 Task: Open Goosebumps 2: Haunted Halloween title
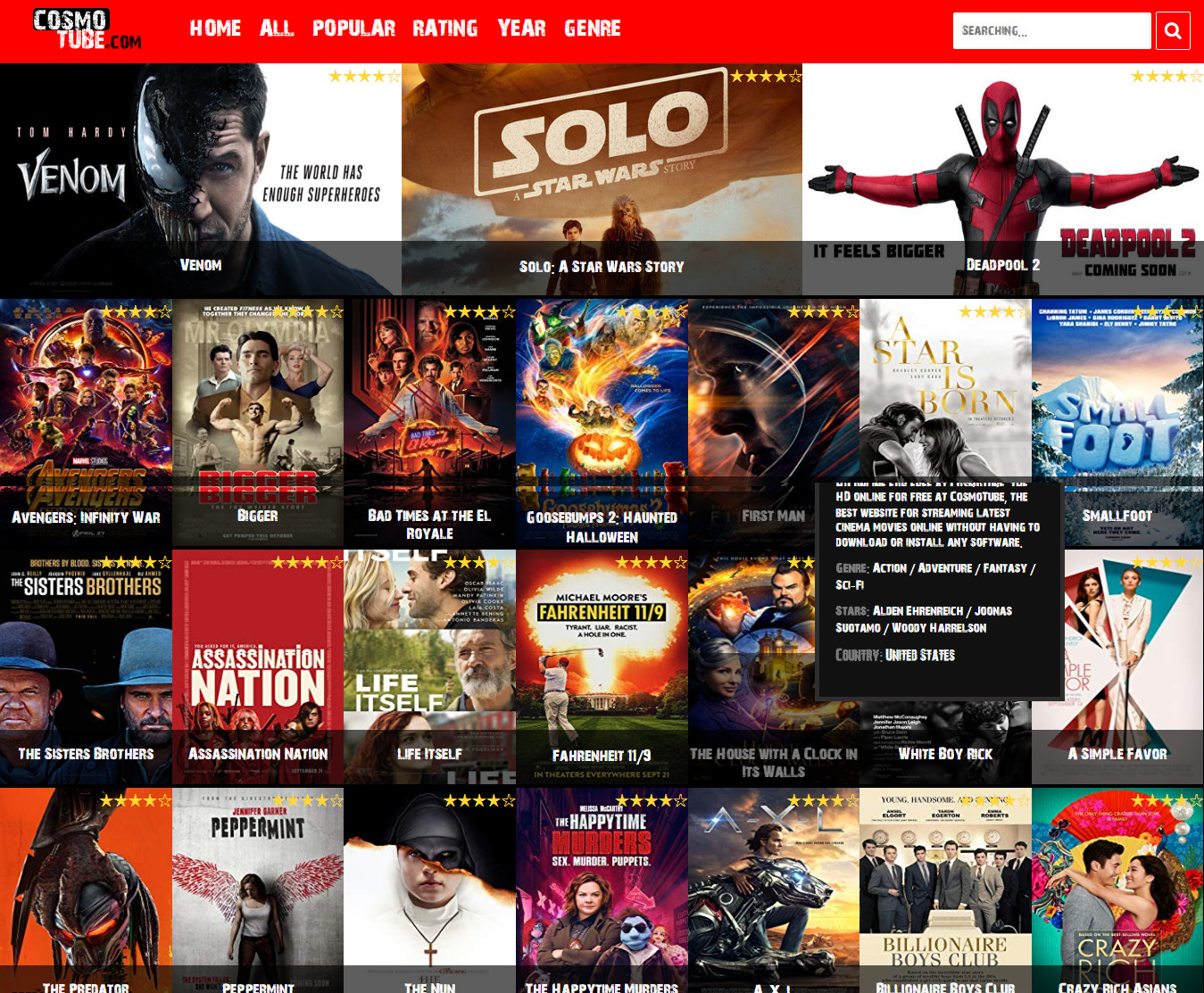602,527
